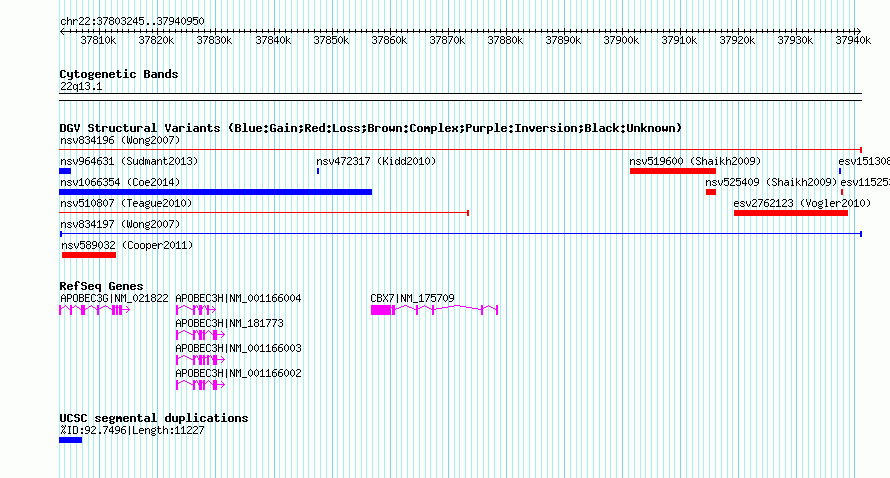This screenshot has height=478, width=890.
Task: Select gene label APOBEC3H|NM_001166003
Action: click(x=238, y=348)
